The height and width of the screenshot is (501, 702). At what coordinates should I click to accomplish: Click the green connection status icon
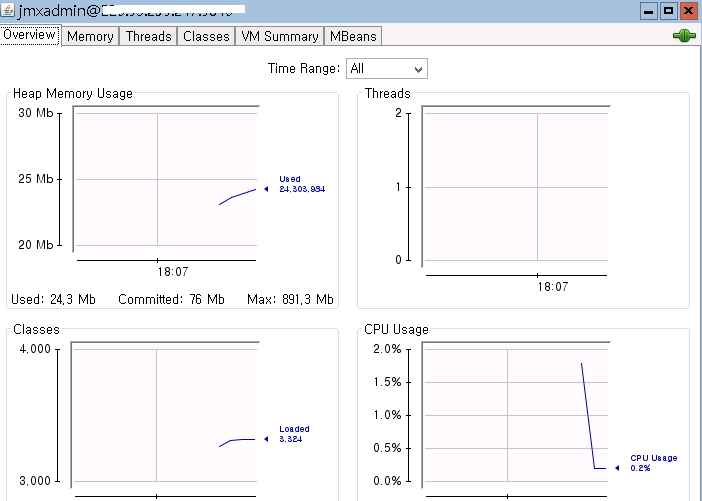684,36
